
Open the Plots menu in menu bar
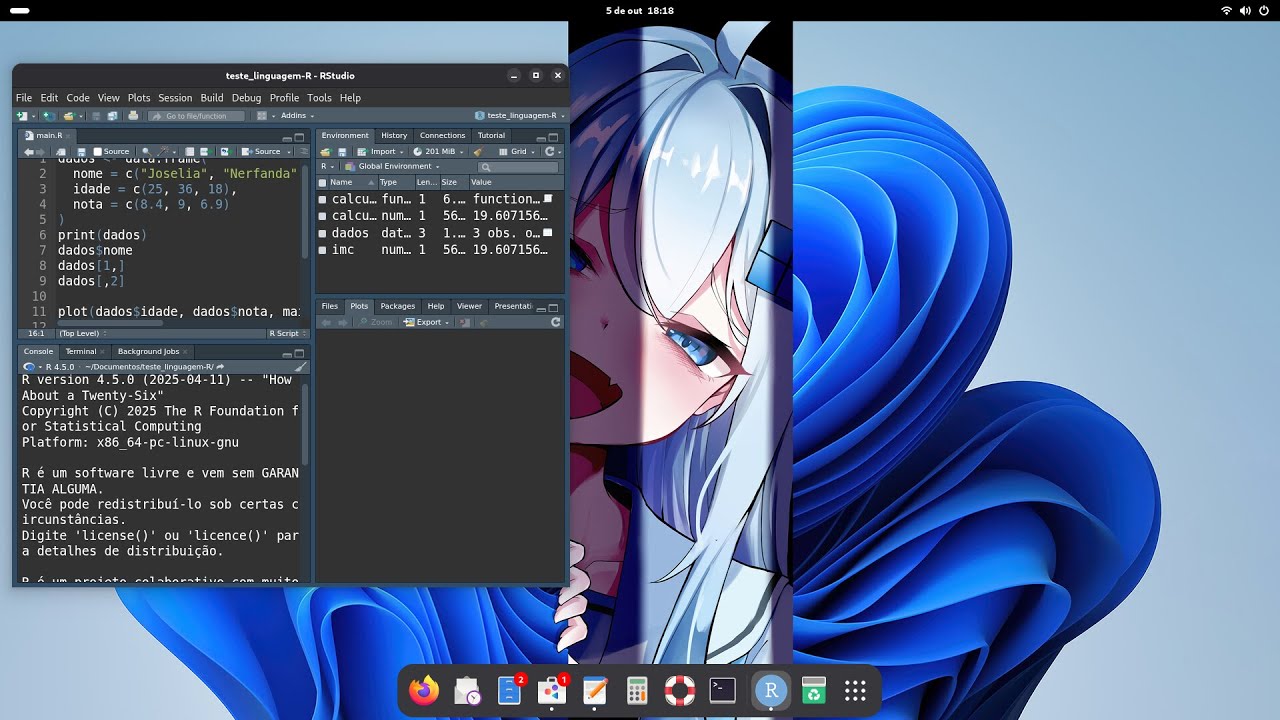pyautogui.click(x=139, y=98)
